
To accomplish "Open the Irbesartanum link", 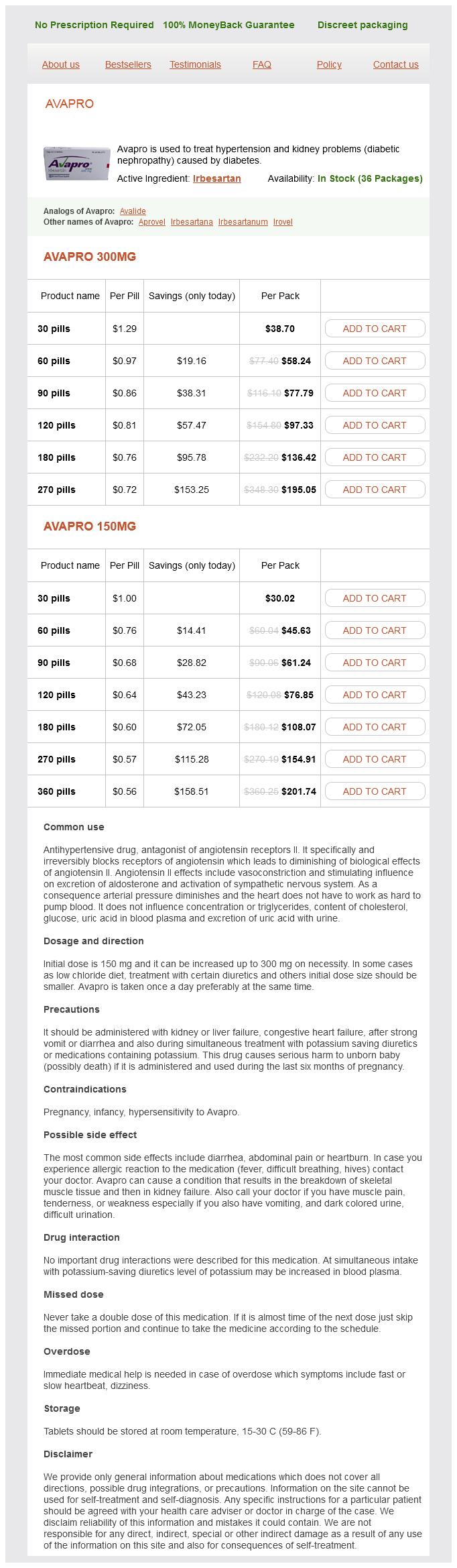I will point(243,222).
